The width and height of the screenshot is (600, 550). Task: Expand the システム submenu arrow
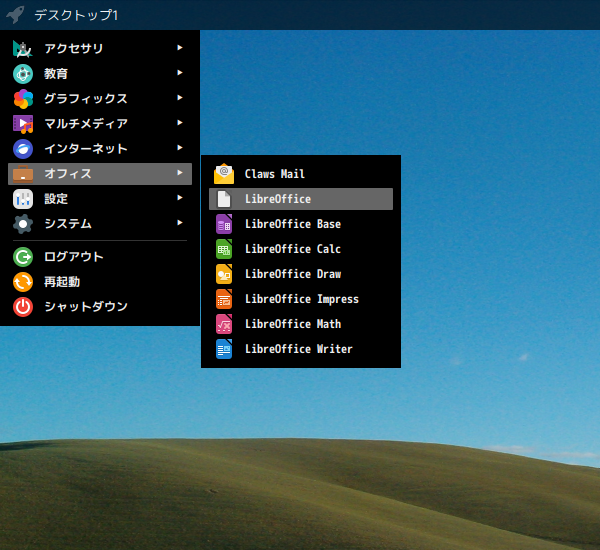coord(179,223)
